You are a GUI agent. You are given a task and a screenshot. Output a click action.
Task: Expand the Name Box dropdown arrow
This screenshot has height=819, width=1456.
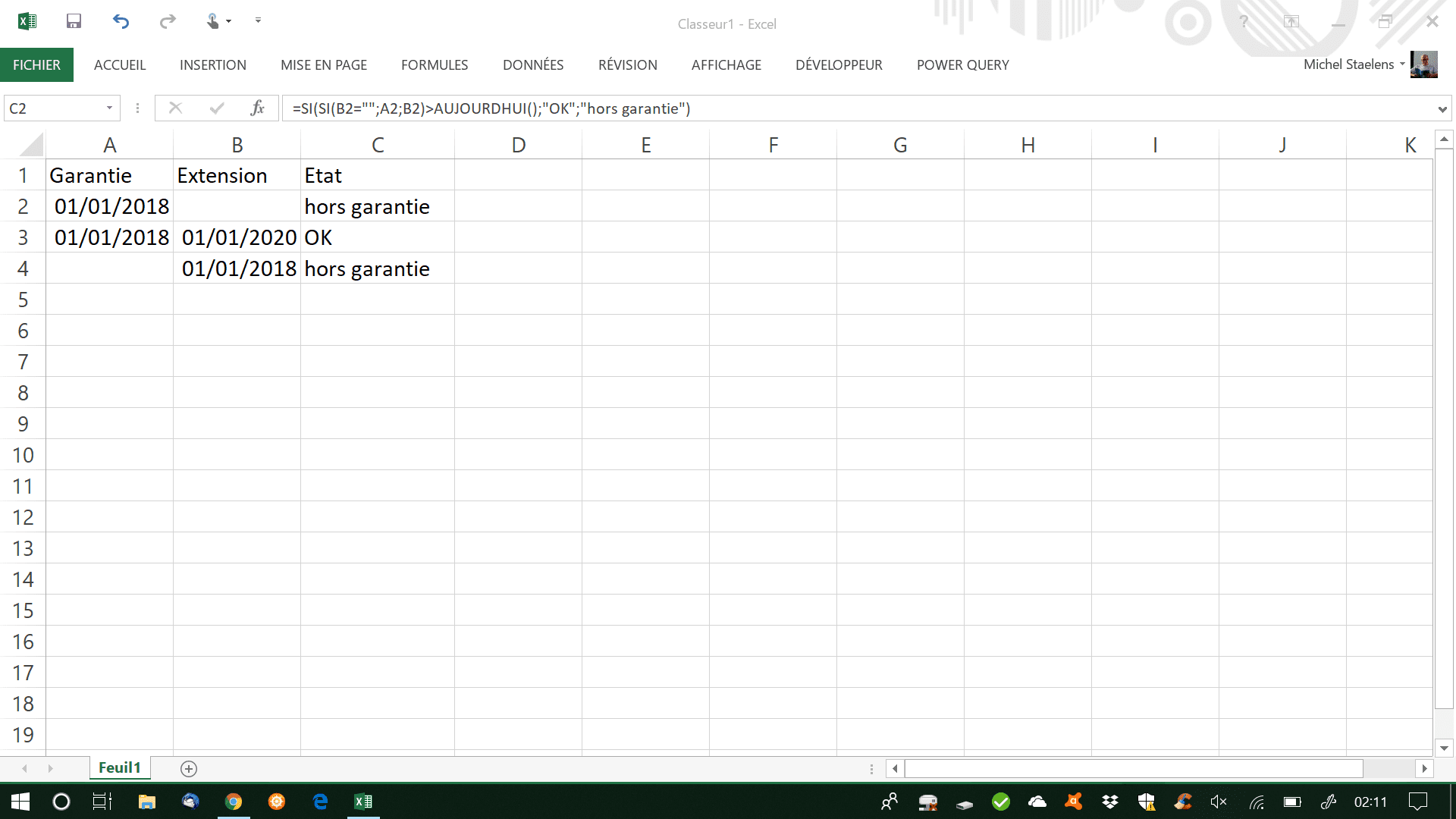109,108
